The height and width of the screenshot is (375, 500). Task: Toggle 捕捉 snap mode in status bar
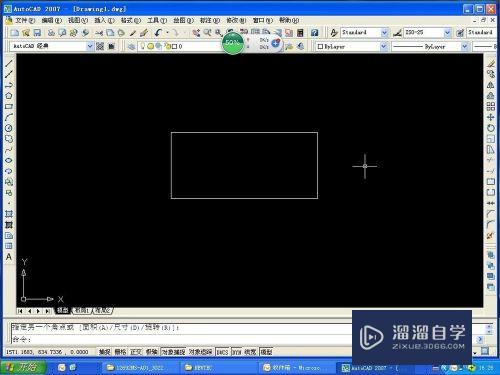[x=105, y=352]
